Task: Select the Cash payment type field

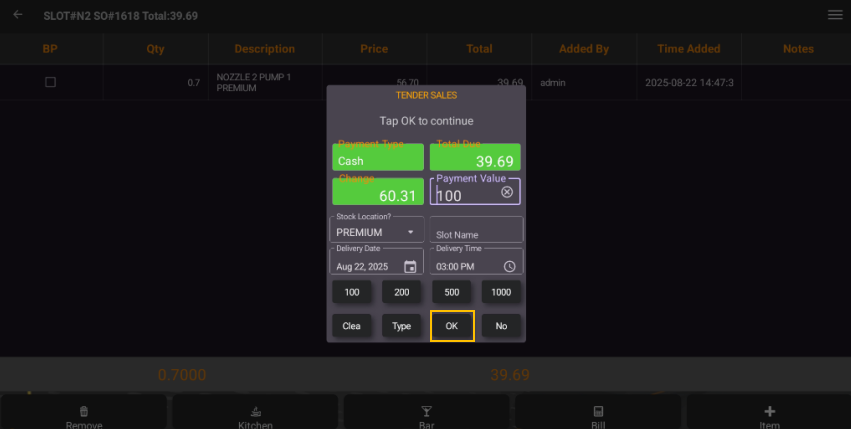Action: (x=377, y=160)
